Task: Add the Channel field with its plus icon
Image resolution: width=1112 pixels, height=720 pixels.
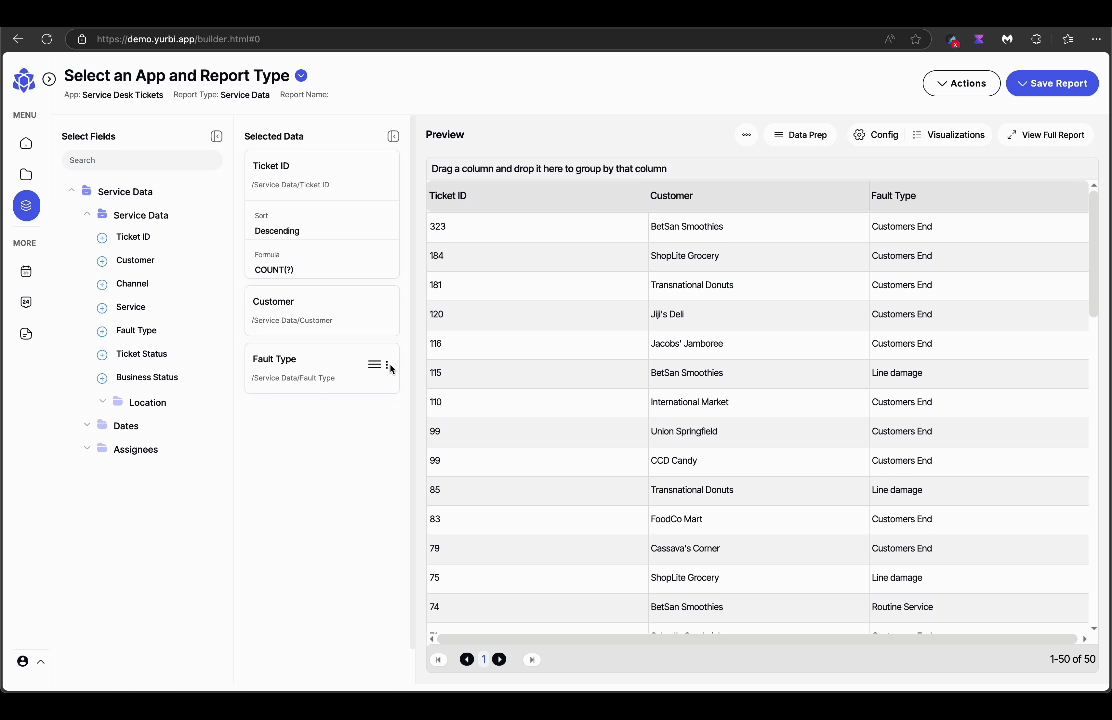Action: click(x=102, y=284)
